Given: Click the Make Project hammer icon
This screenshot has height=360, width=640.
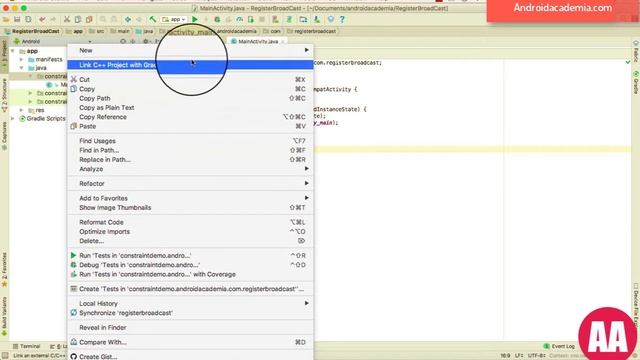Looking at the screenshot, I should (153, 19).
